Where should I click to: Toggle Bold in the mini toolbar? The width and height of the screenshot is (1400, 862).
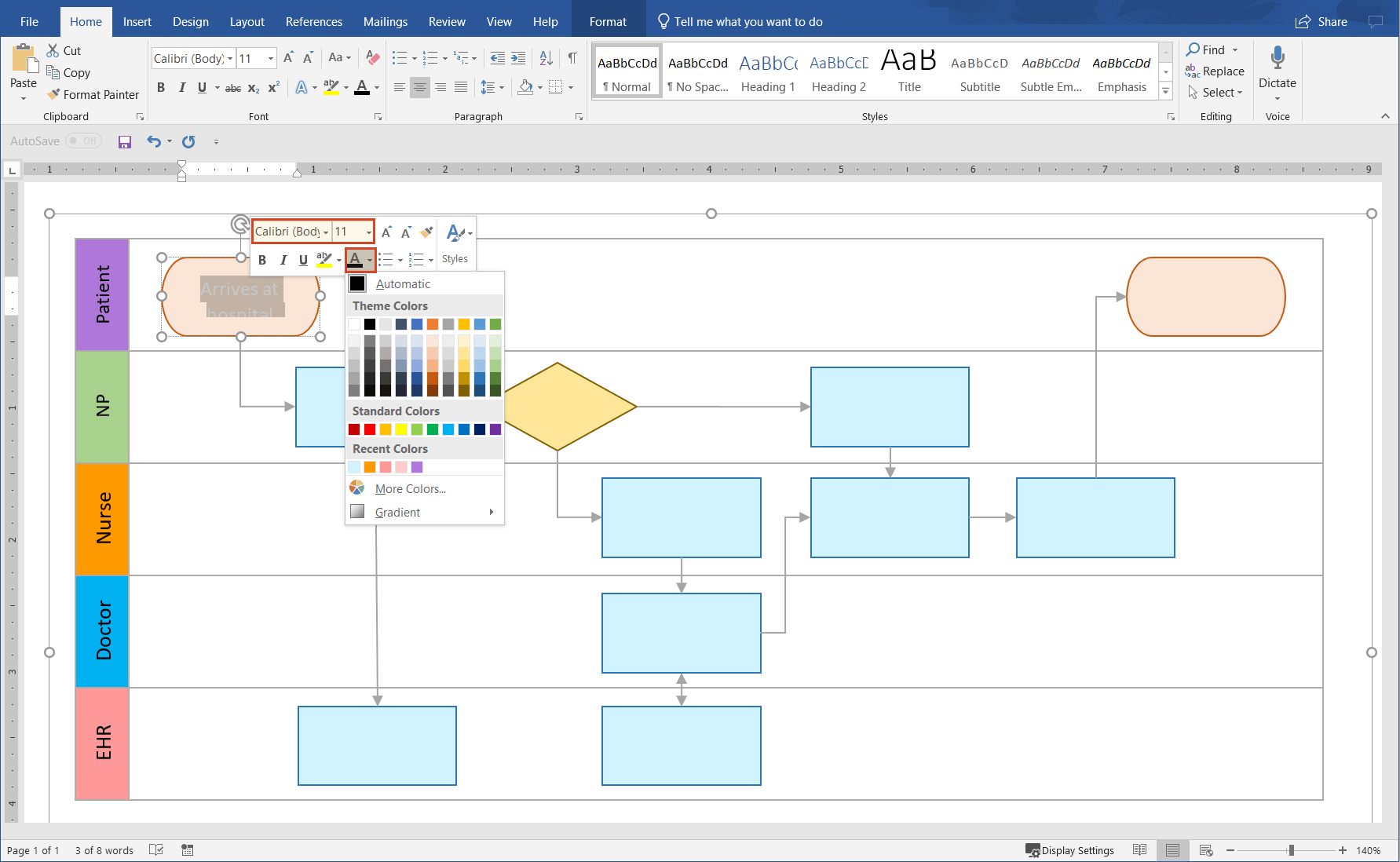pyautogui.click(x=262, y=260)
